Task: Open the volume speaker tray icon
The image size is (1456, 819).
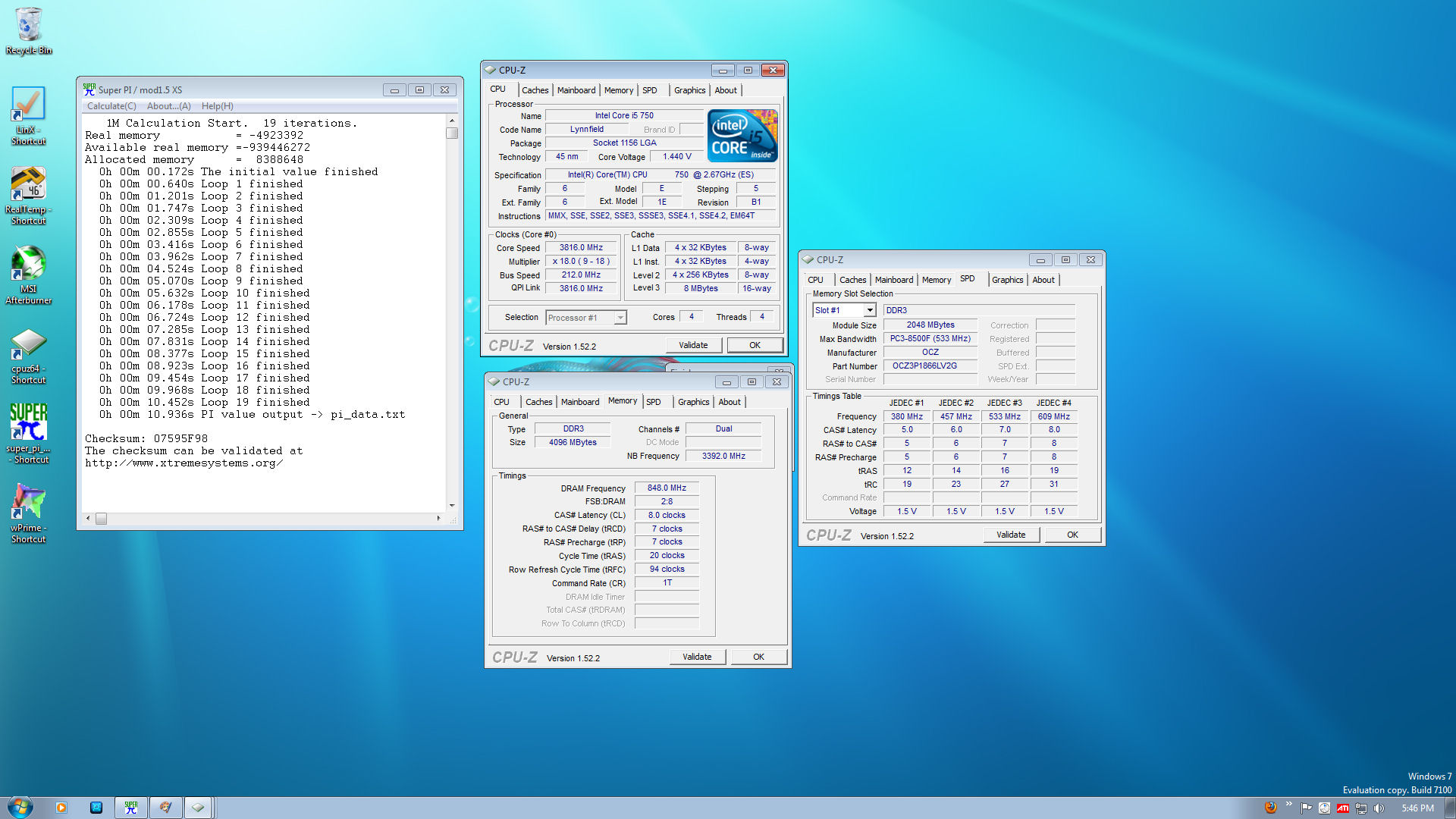Action: coord(1379,808)
